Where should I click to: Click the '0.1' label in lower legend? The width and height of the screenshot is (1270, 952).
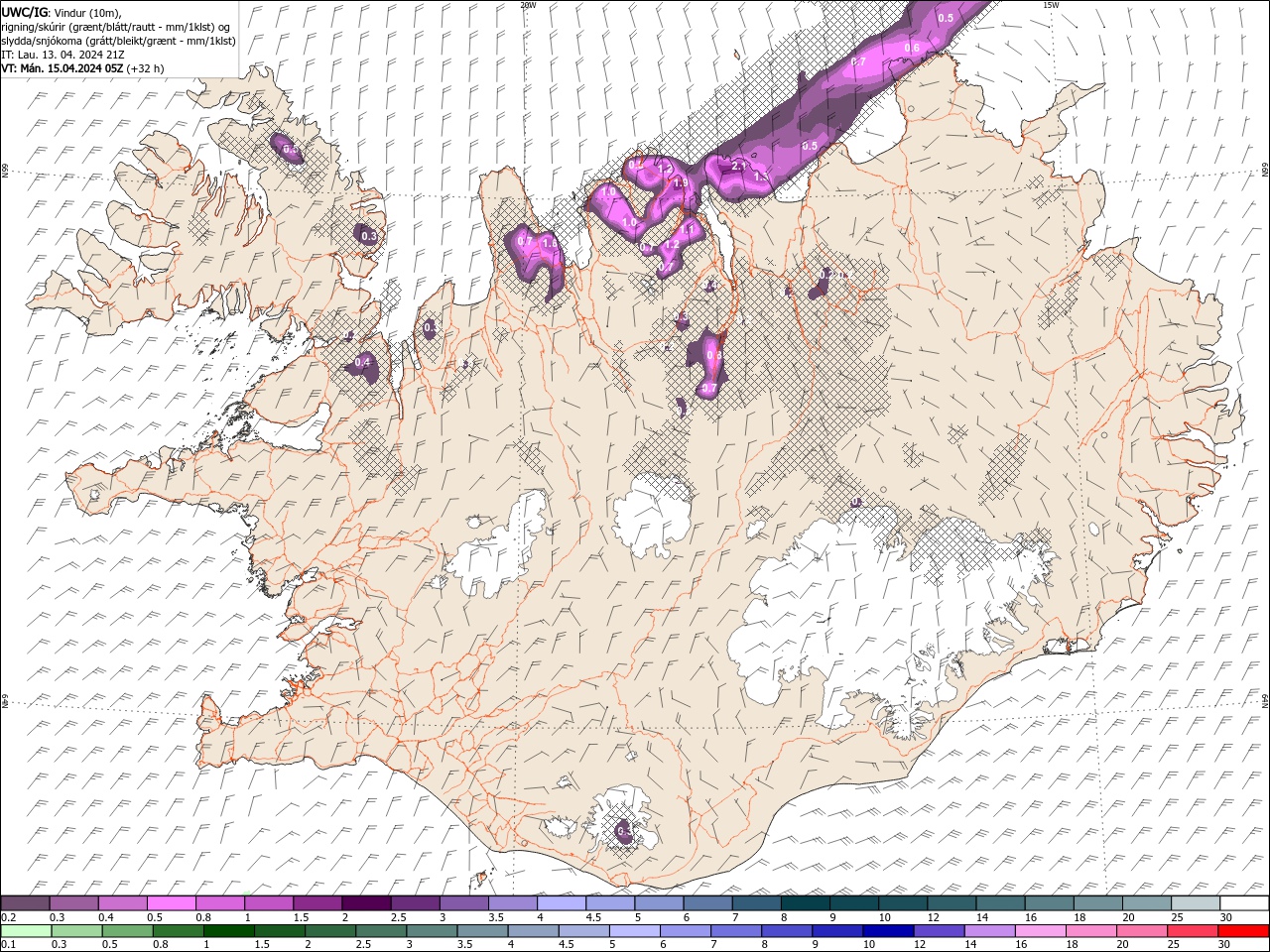[x=8, y=945]
